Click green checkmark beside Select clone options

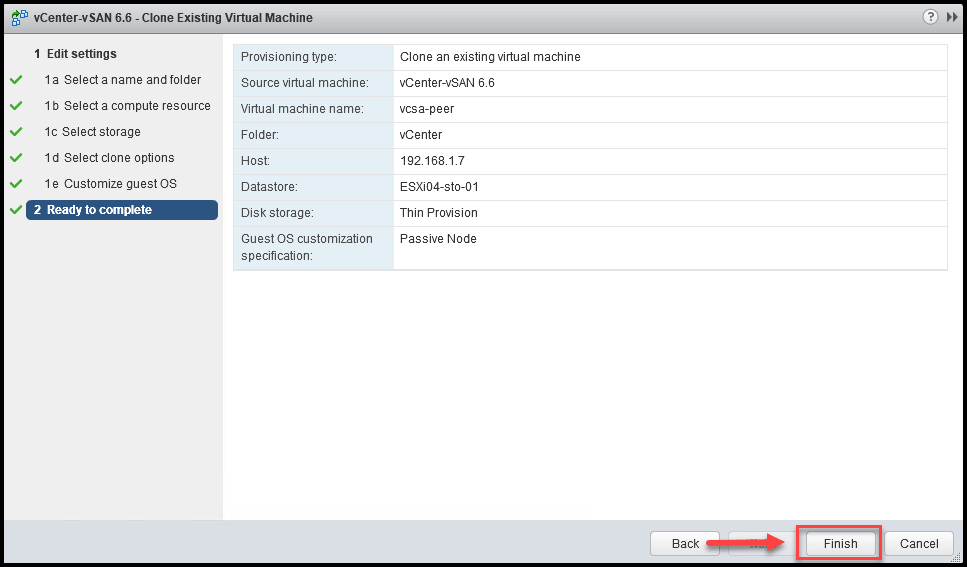17,157
